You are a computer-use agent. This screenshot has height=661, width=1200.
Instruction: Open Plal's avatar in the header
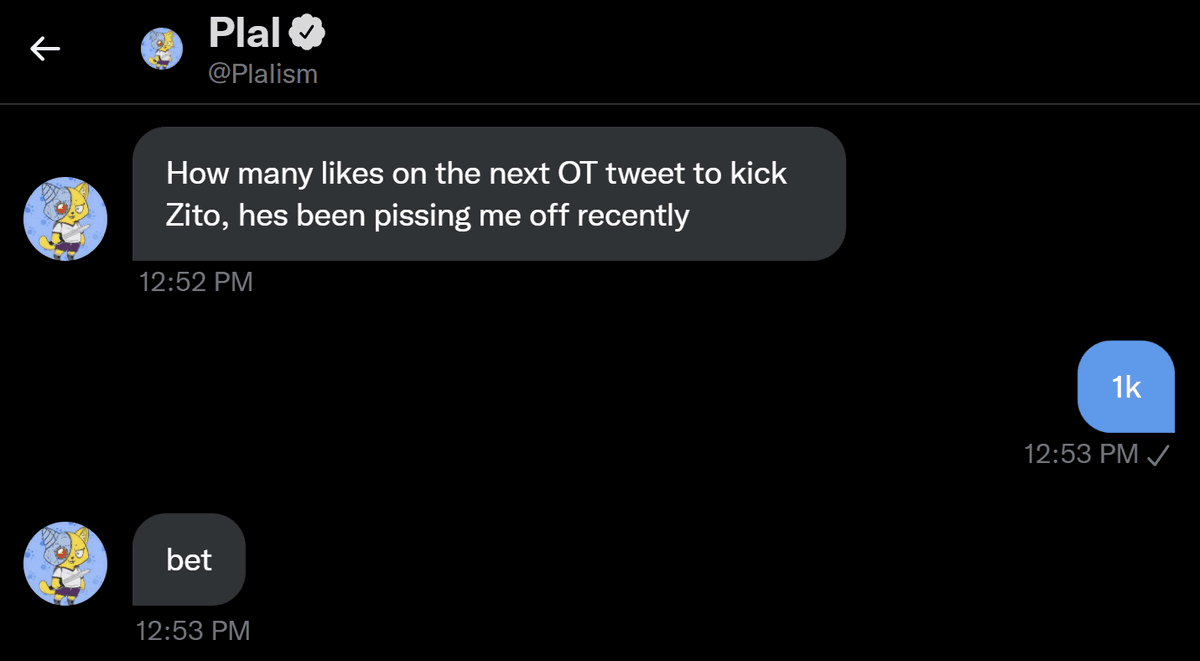pyautogui.click(x=160, y=48)
